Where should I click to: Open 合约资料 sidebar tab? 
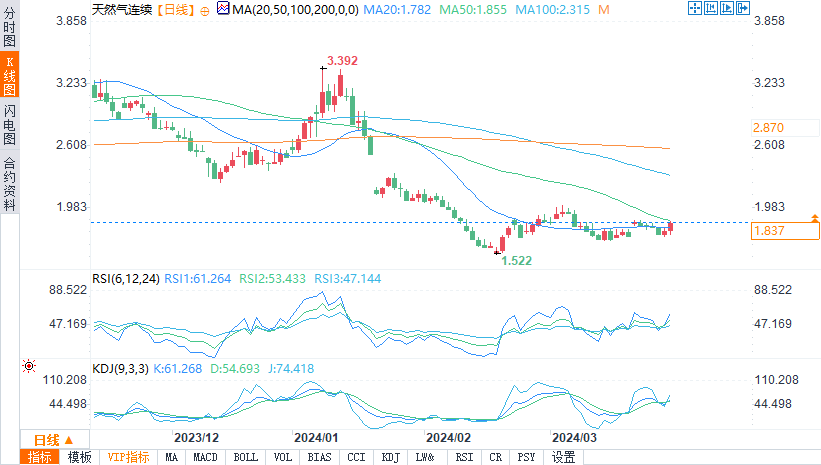(x=9, y=183)
